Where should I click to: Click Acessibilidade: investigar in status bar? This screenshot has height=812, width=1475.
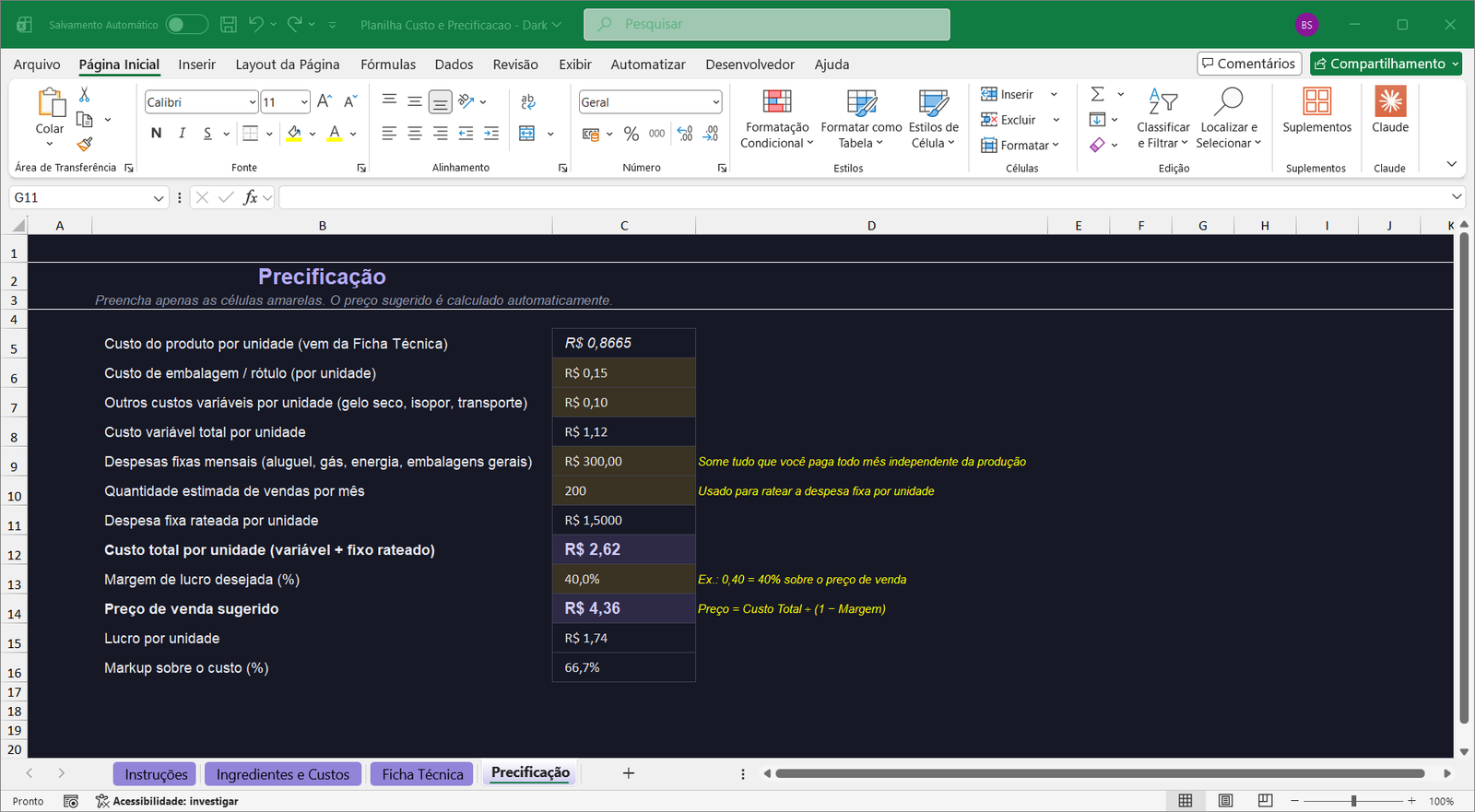click(167, 801)
